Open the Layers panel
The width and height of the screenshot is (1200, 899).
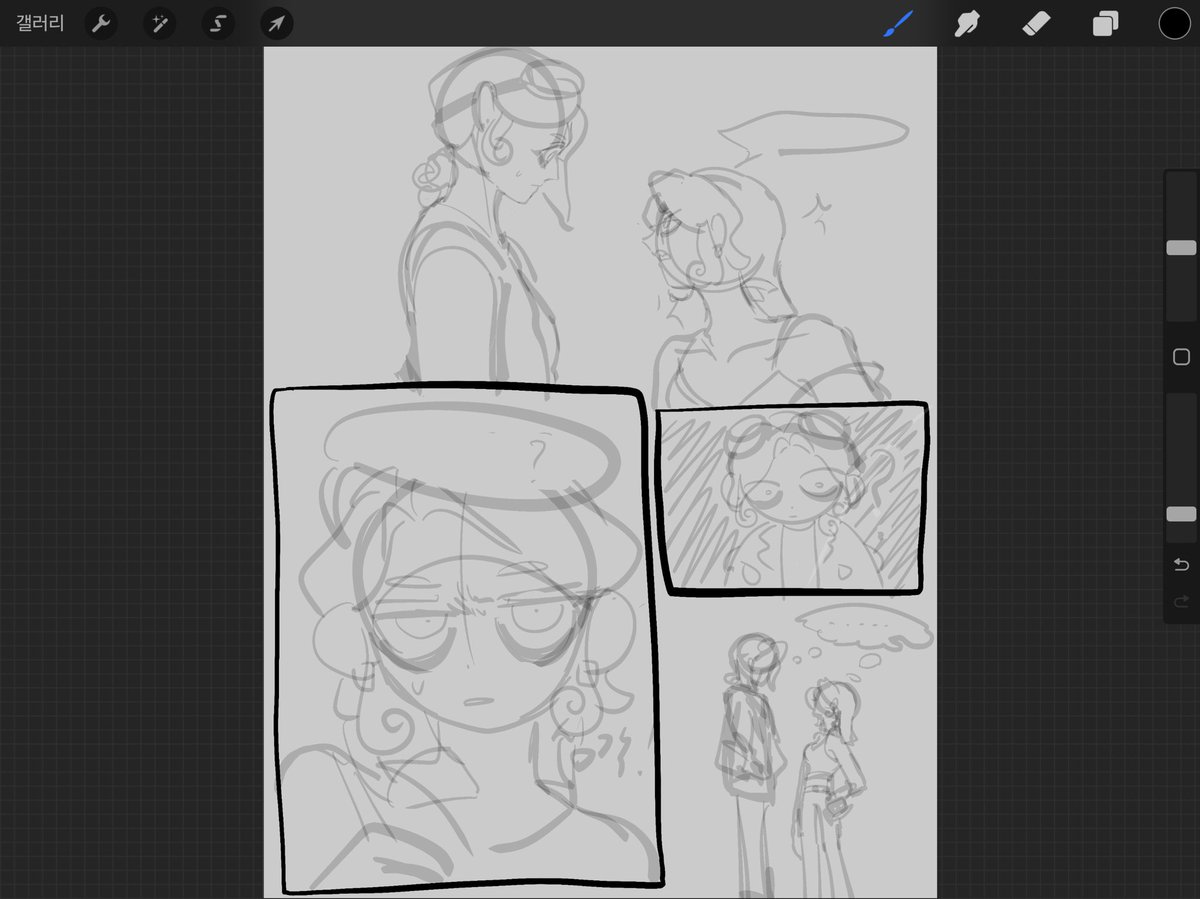click(1105, 23)
